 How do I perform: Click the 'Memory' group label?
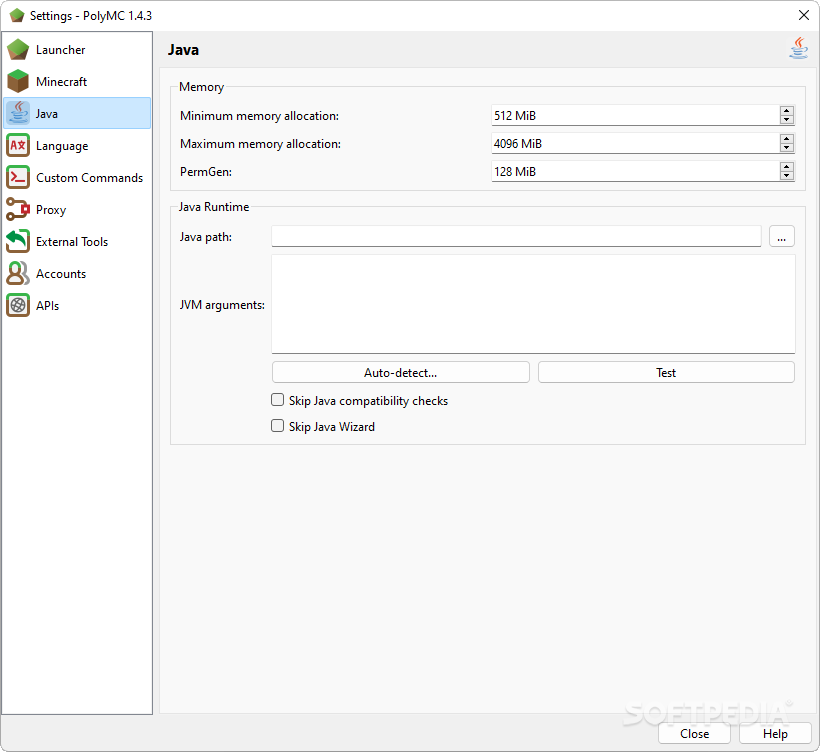click(x=201, y=87)
